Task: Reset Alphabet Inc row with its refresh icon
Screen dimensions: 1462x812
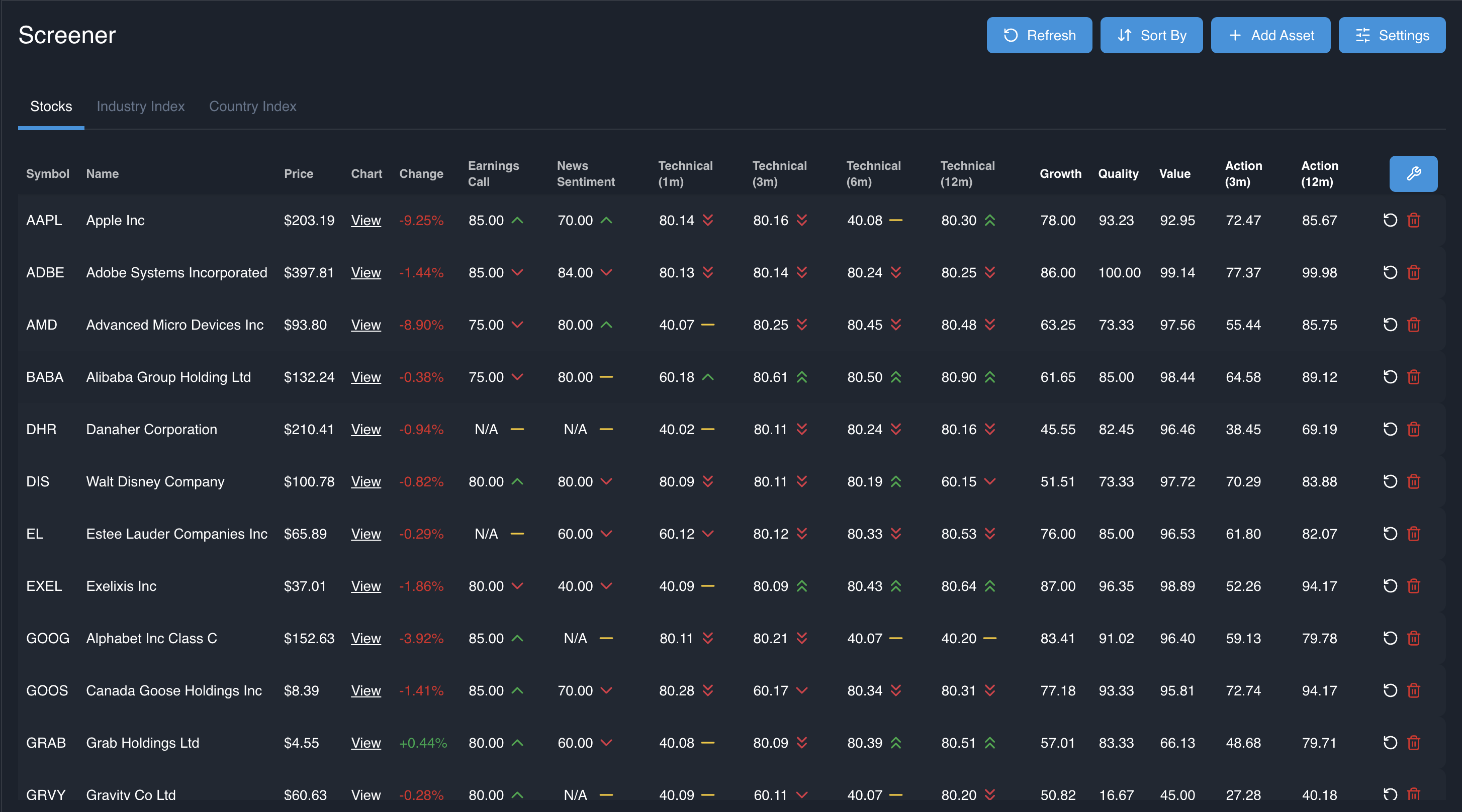Action: pyautogui.click(x=1390, y=638)
